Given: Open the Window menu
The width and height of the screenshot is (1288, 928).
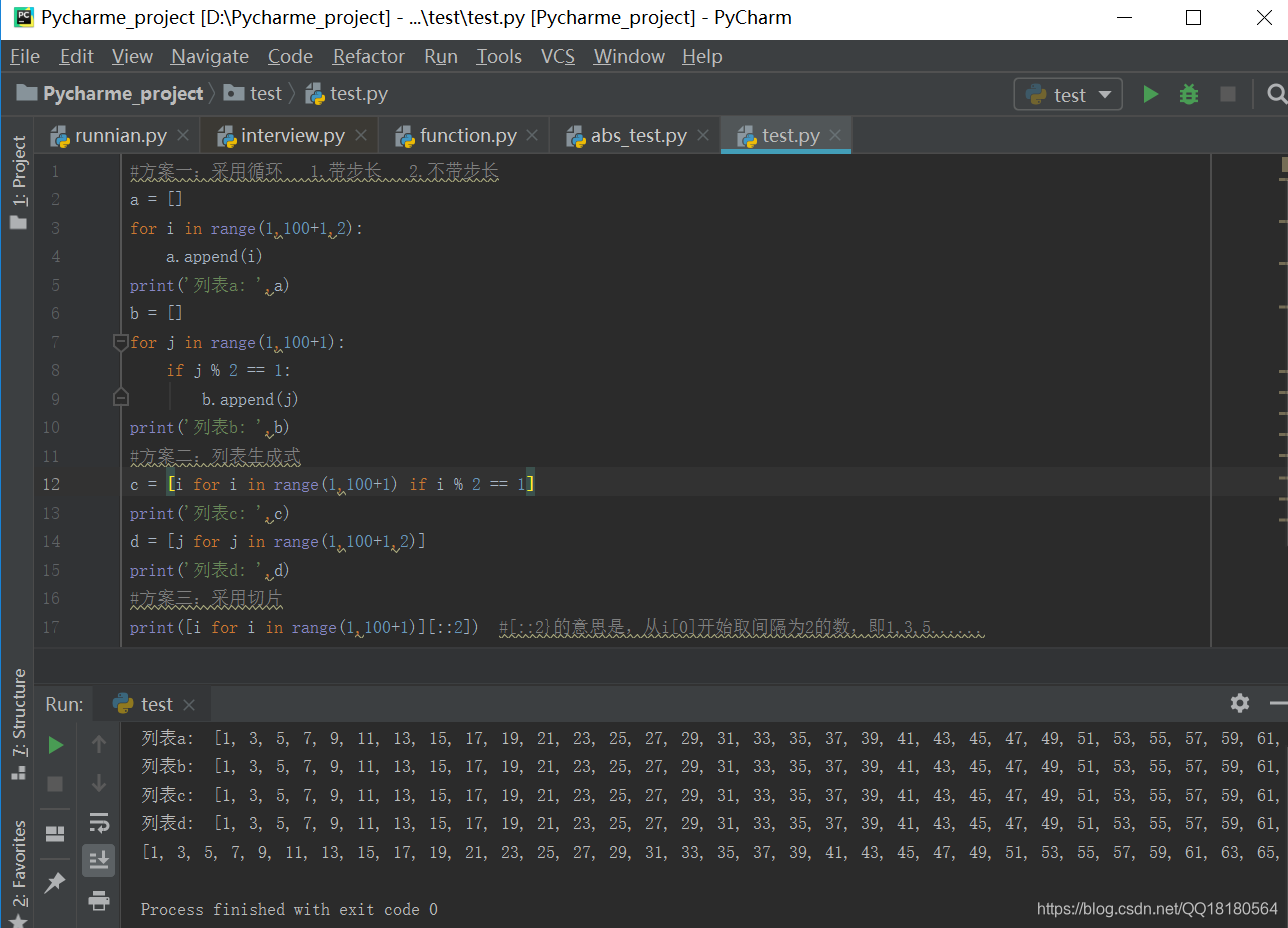Looking at the screenshot, I should pos(629,56).
